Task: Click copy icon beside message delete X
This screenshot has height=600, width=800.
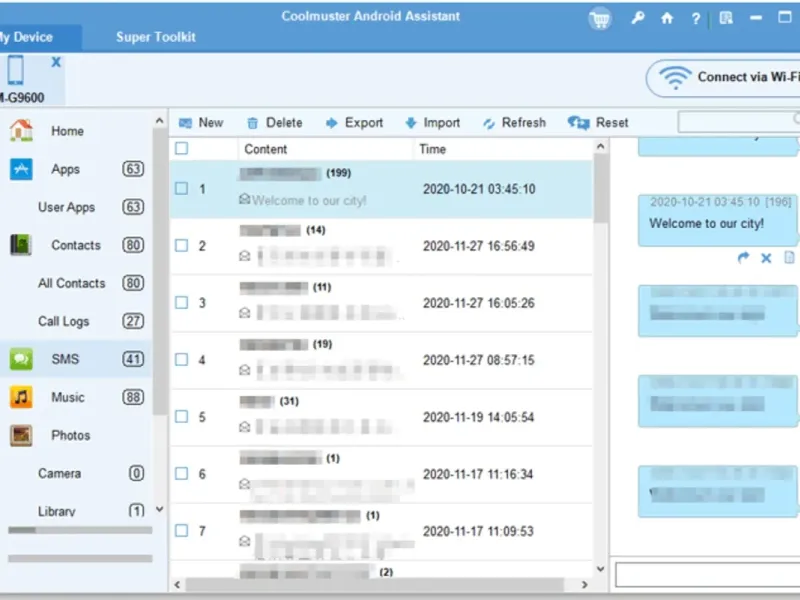Action: [789, 258]
